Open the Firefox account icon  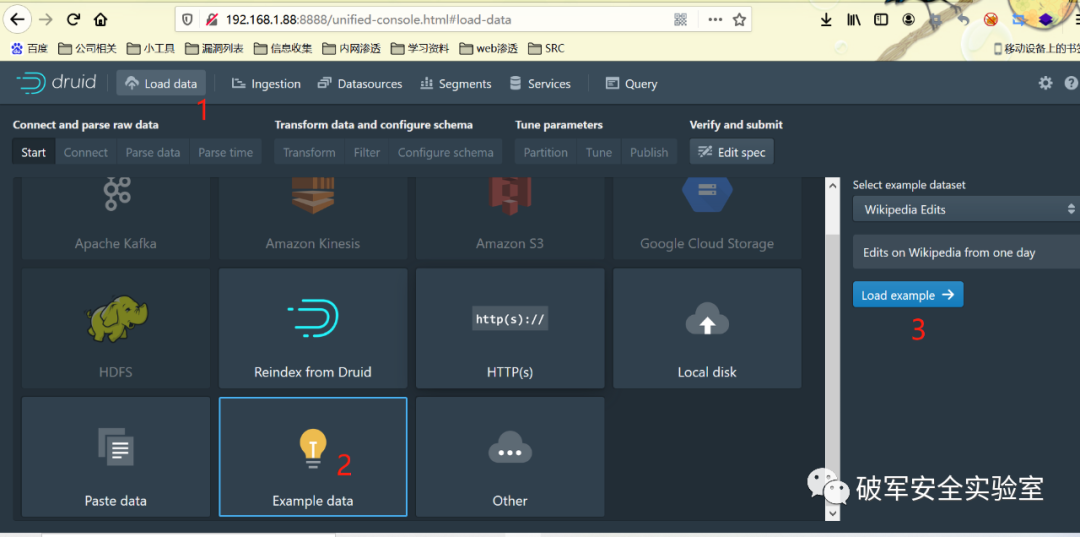(x=908, y=20)
